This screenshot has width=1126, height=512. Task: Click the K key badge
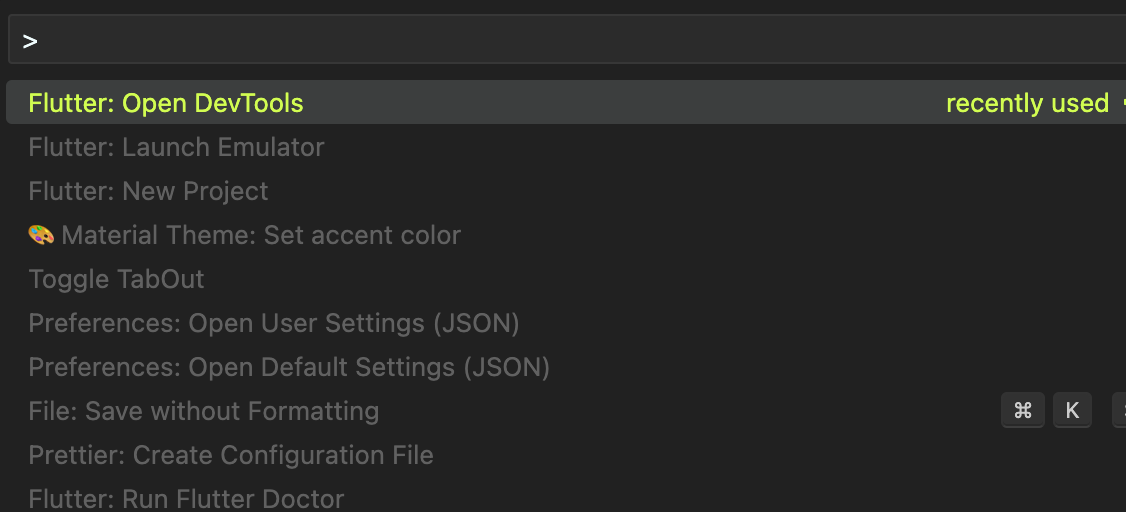tap(1072, 410)
